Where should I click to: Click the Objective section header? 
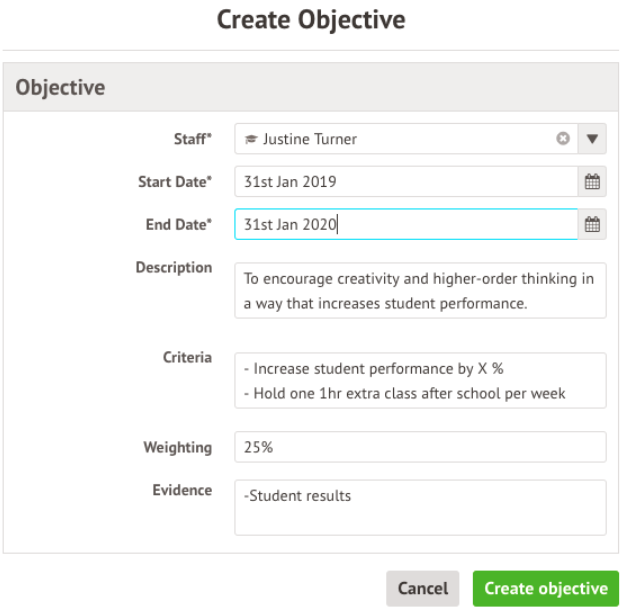click(x=61, y=88)
